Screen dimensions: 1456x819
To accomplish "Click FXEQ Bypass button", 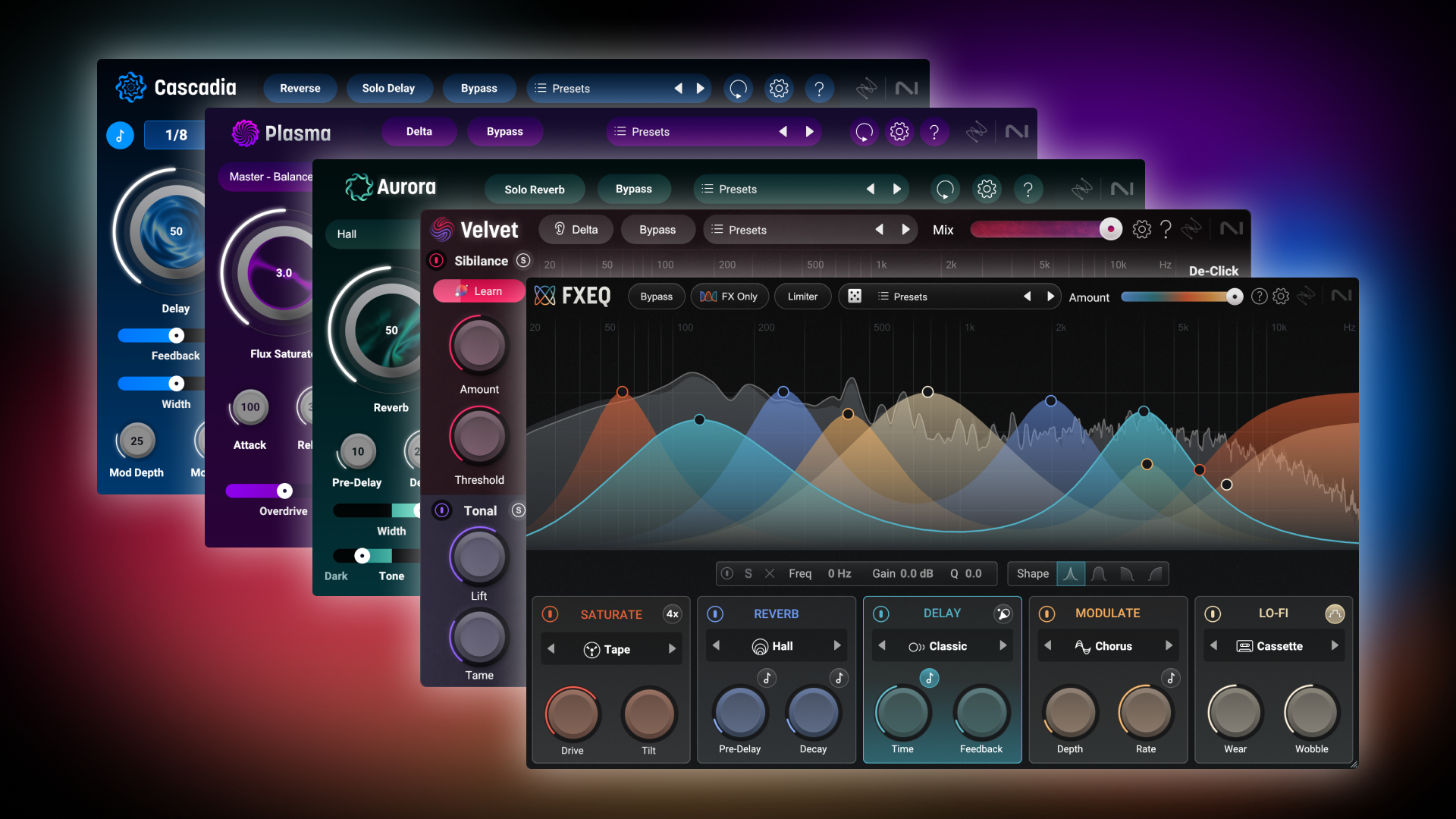I will (657, 297).
